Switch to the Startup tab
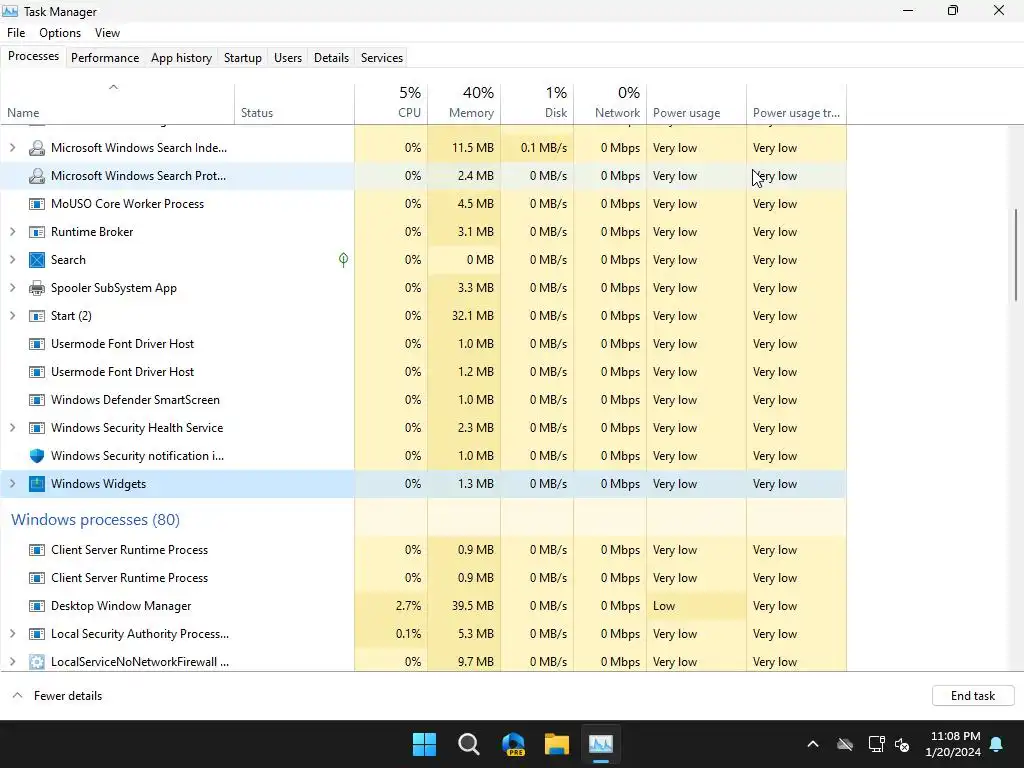1024x768 pixels. coord(243,57)
